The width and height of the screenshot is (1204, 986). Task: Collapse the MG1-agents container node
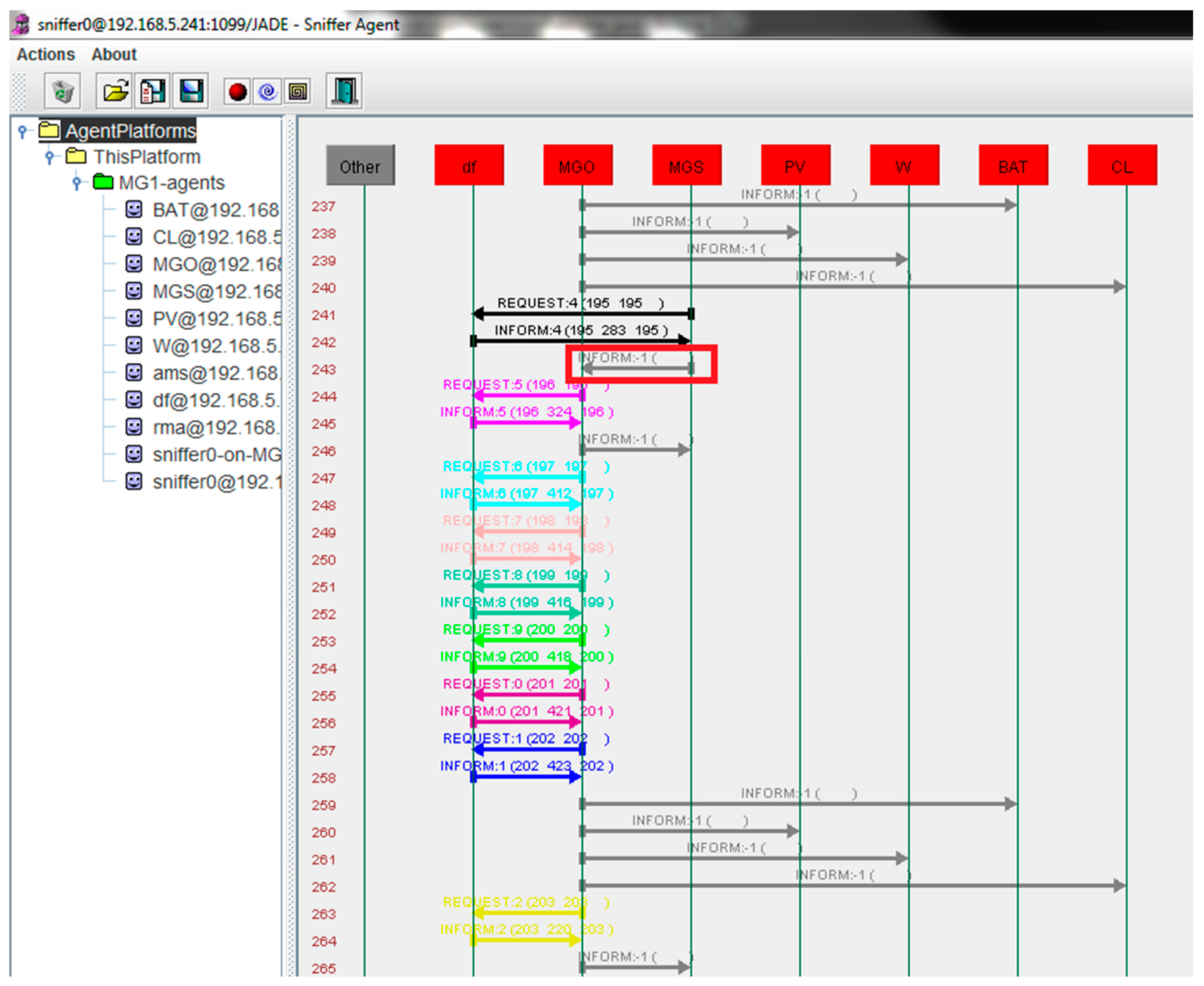(x=77, y=183)
